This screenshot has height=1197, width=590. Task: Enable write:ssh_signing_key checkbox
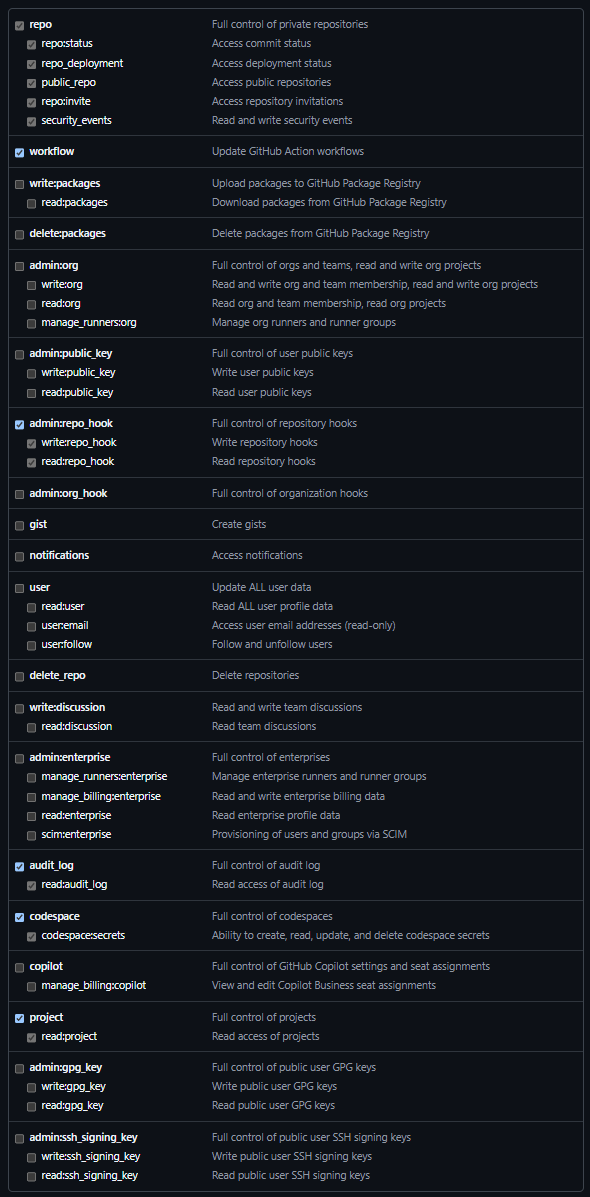click(x=31, y=1156)
